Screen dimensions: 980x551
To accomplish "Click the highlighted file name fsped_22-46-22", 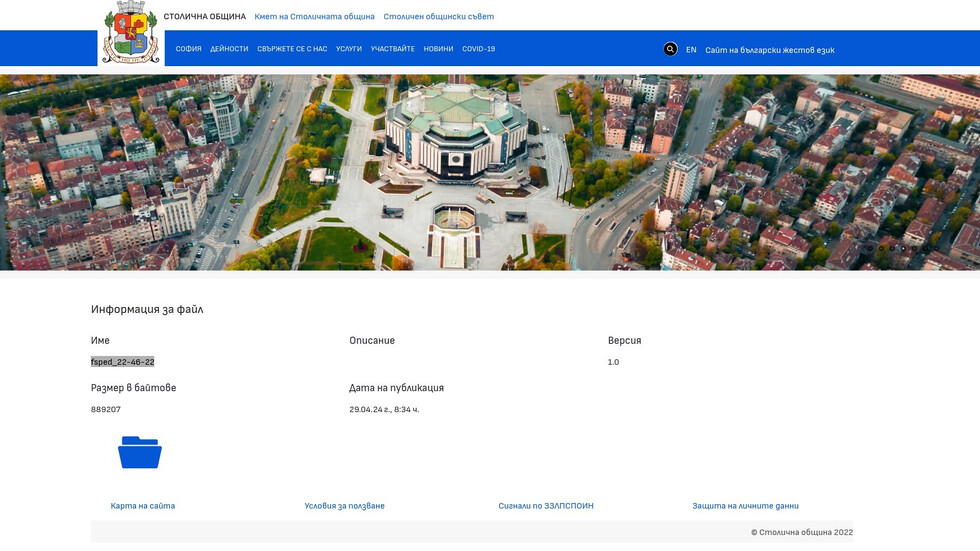I will [x=122, y=362].
